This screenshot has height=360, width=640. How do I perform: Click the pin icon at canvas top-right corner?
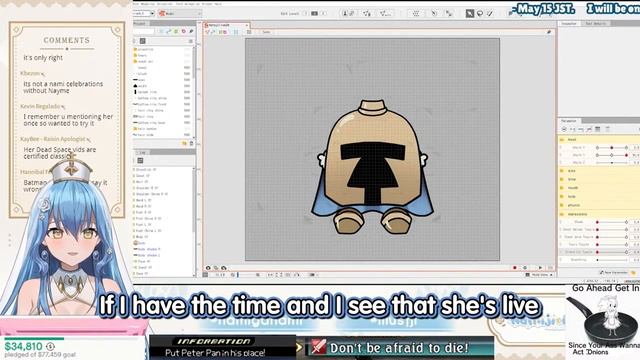pos(549,32)
